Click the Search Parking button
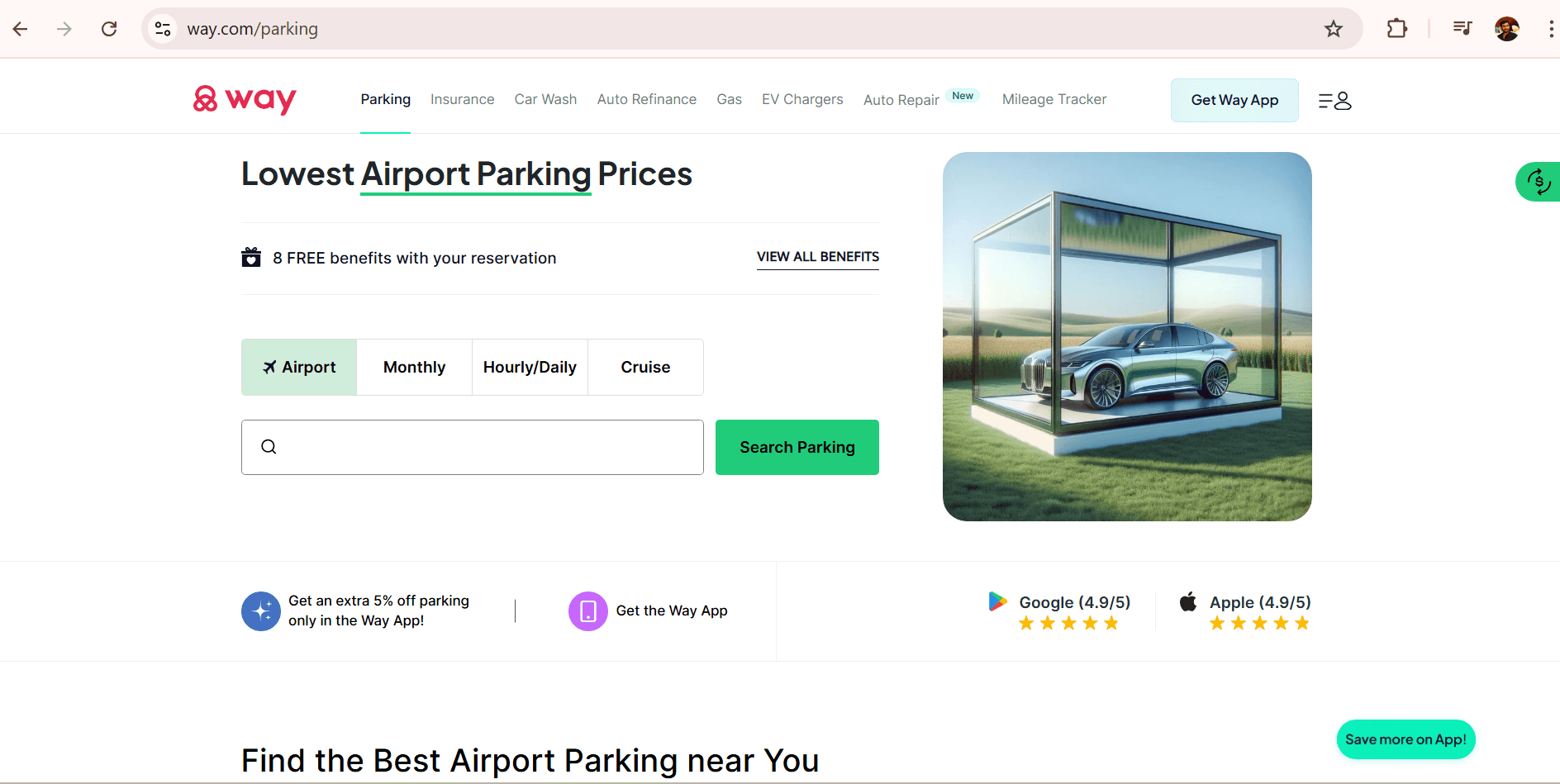This screenshot has height=784, width=1560. (797, 447)
